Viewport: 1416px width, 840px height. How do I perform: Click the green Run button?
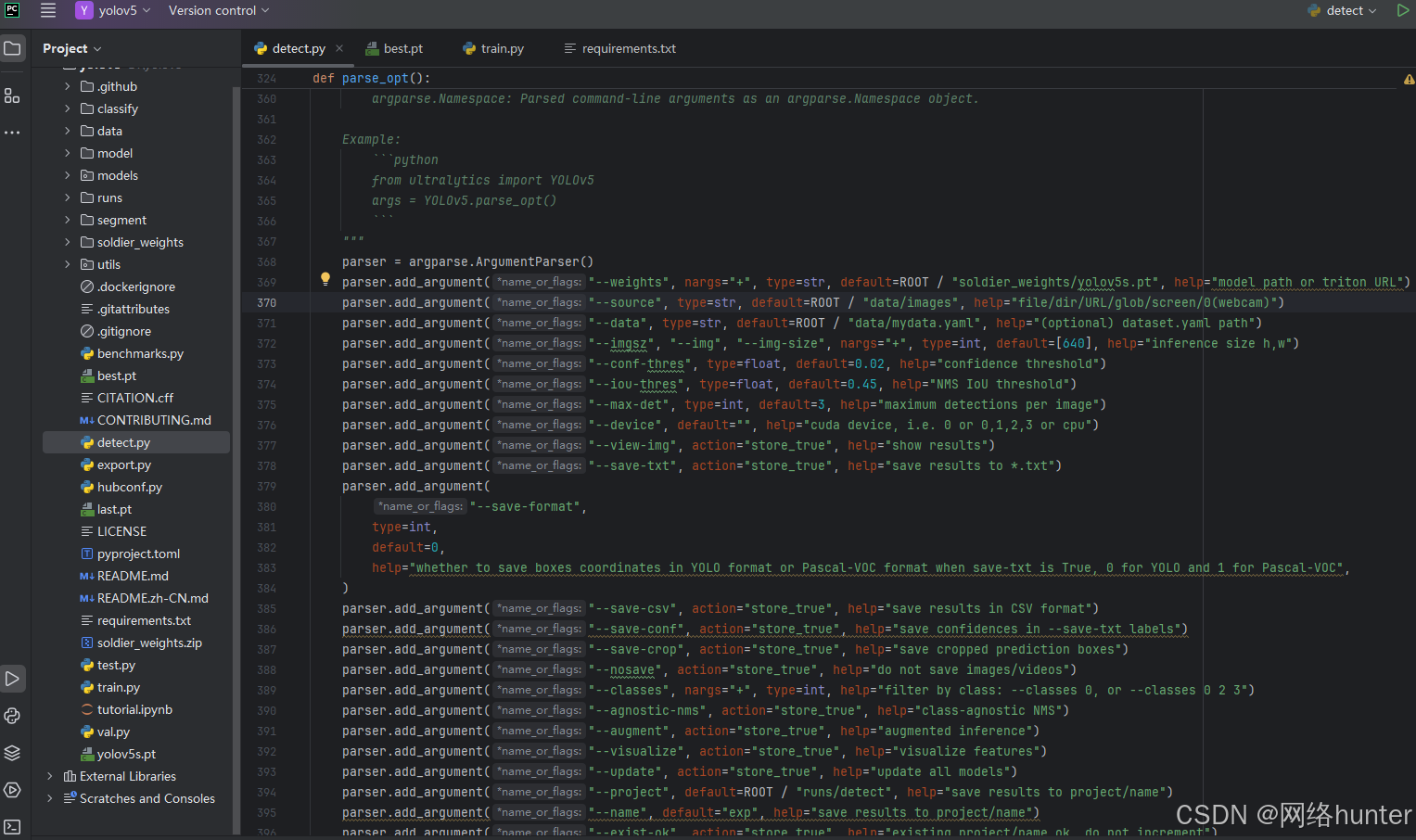(x=1403, y=10)
